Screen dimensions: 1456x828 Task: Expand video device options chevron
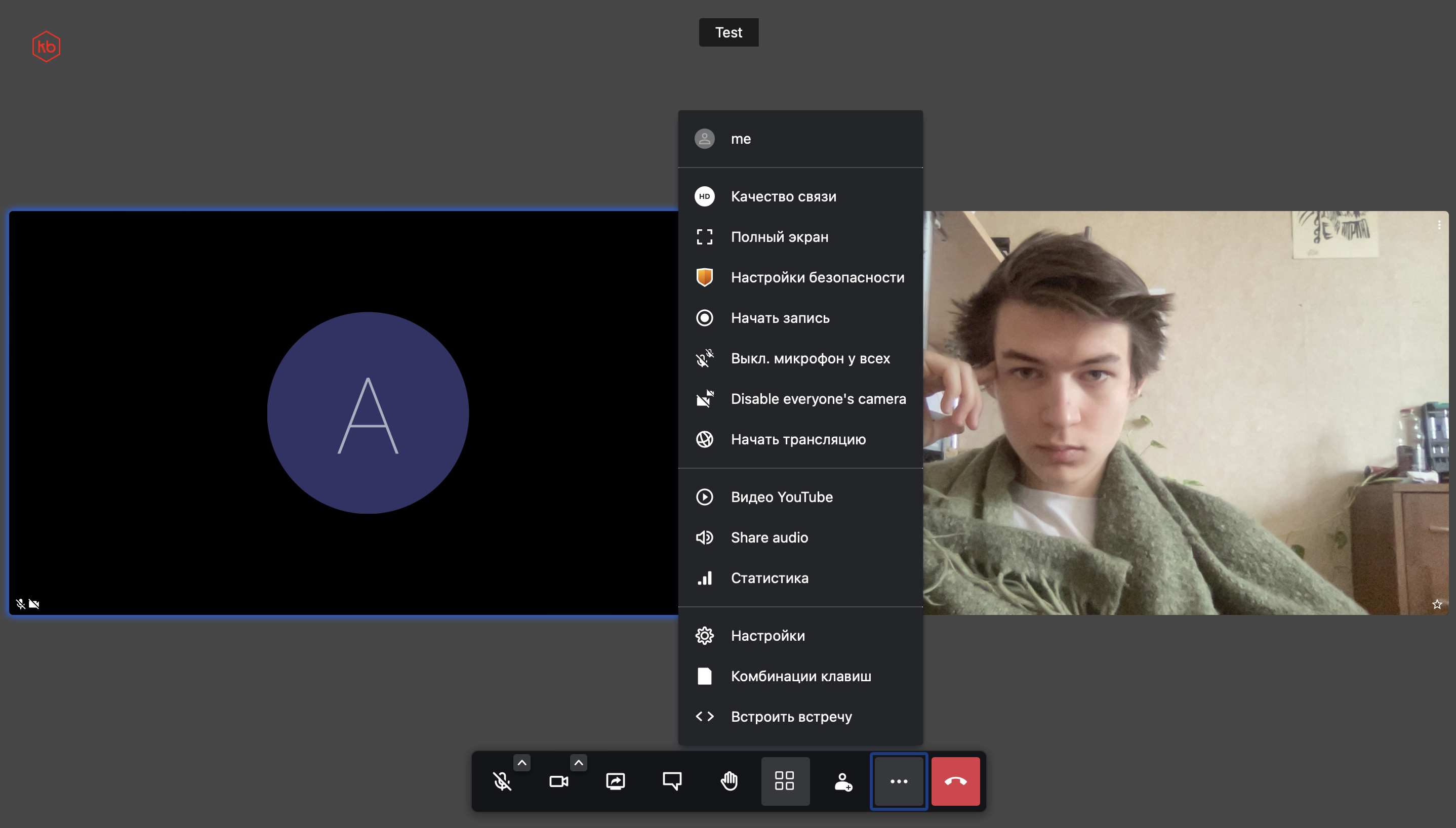(579, 763)
